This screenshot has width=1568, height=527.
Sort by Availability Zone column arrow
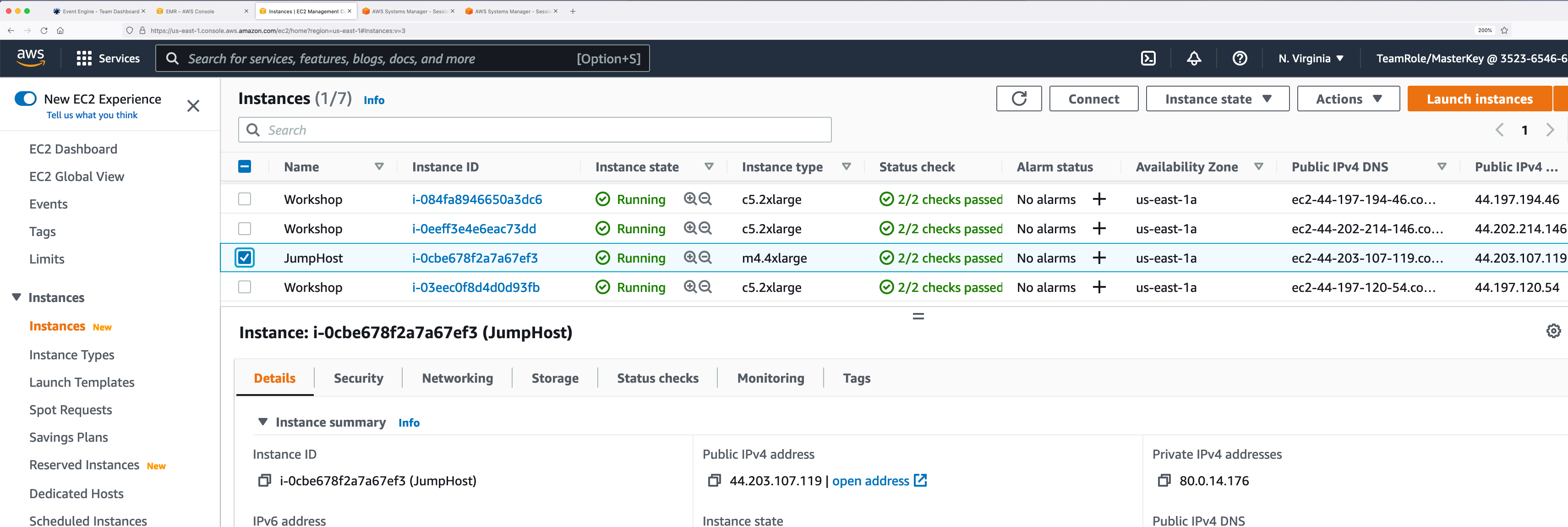pyautogui.click(x=1258, y=166)
